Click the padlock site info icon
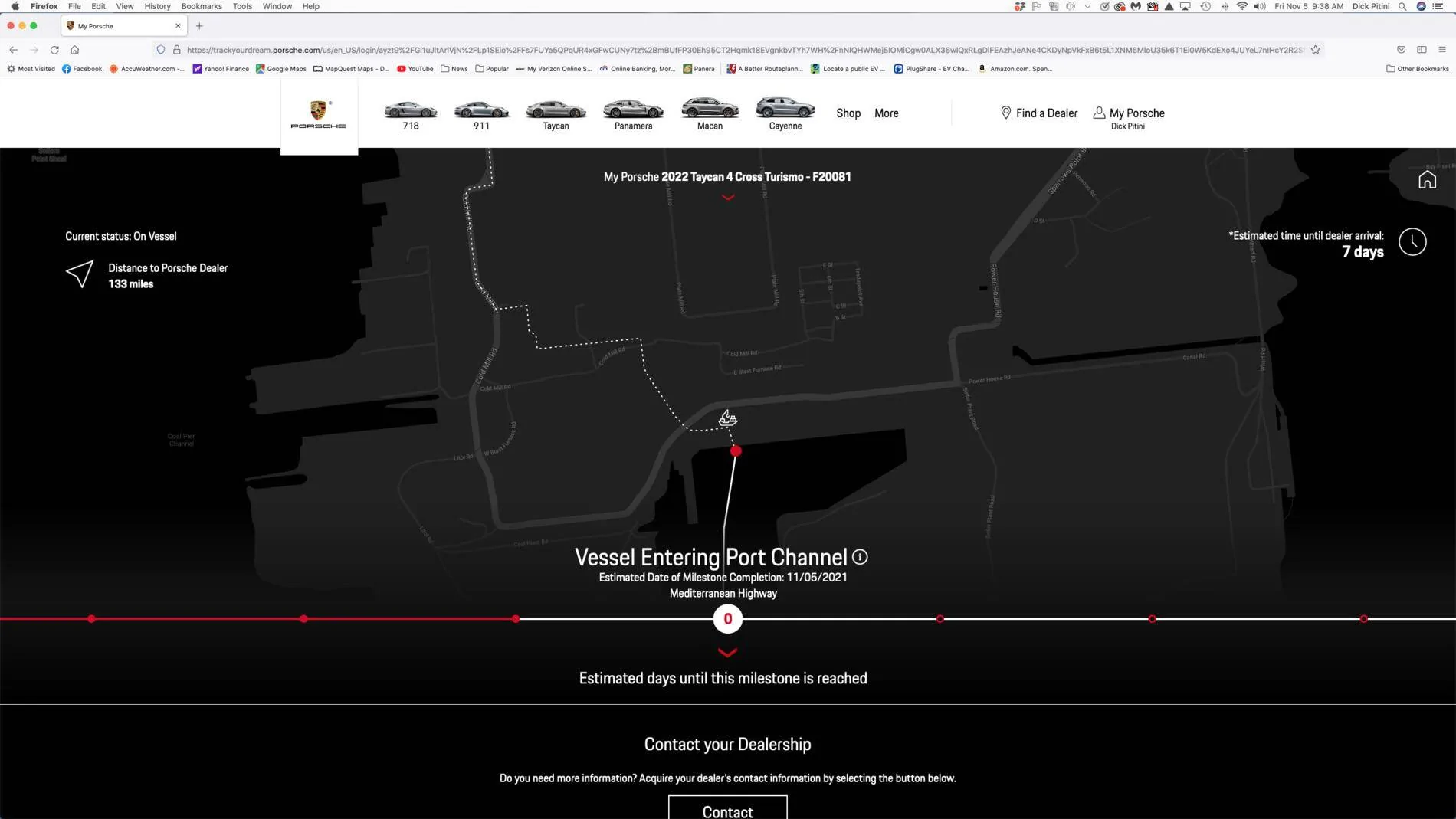Image resolution: width=1456 pixels, height=819 pixels. pyautogui.click(x=177, y=50)
